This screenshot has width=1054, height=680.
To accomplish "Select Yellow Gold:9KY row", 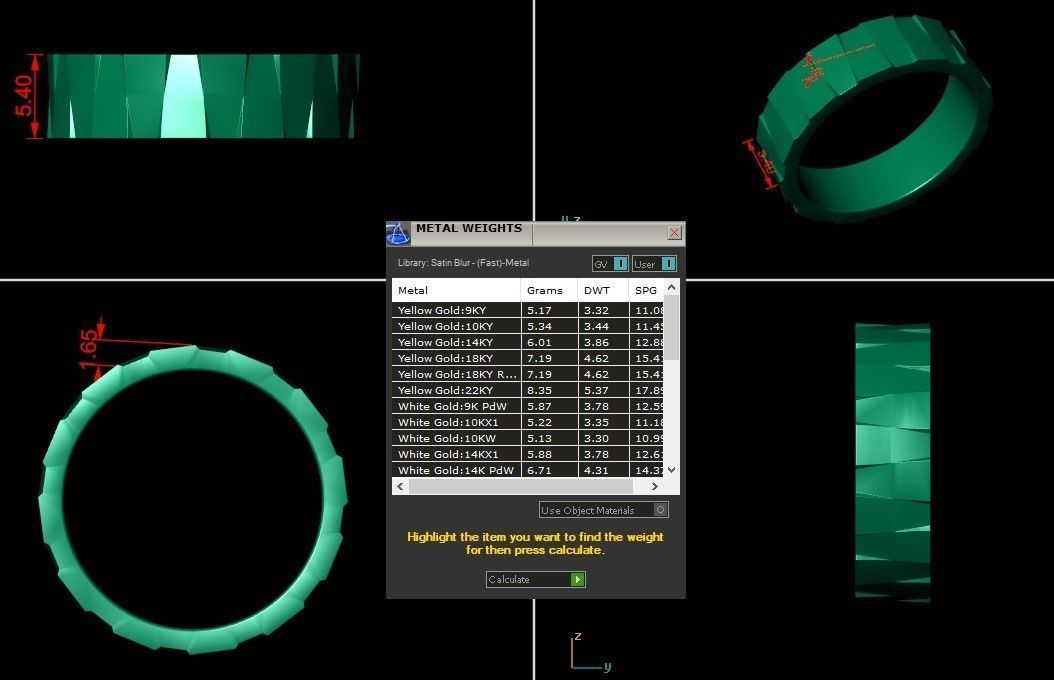I will 528,310.
